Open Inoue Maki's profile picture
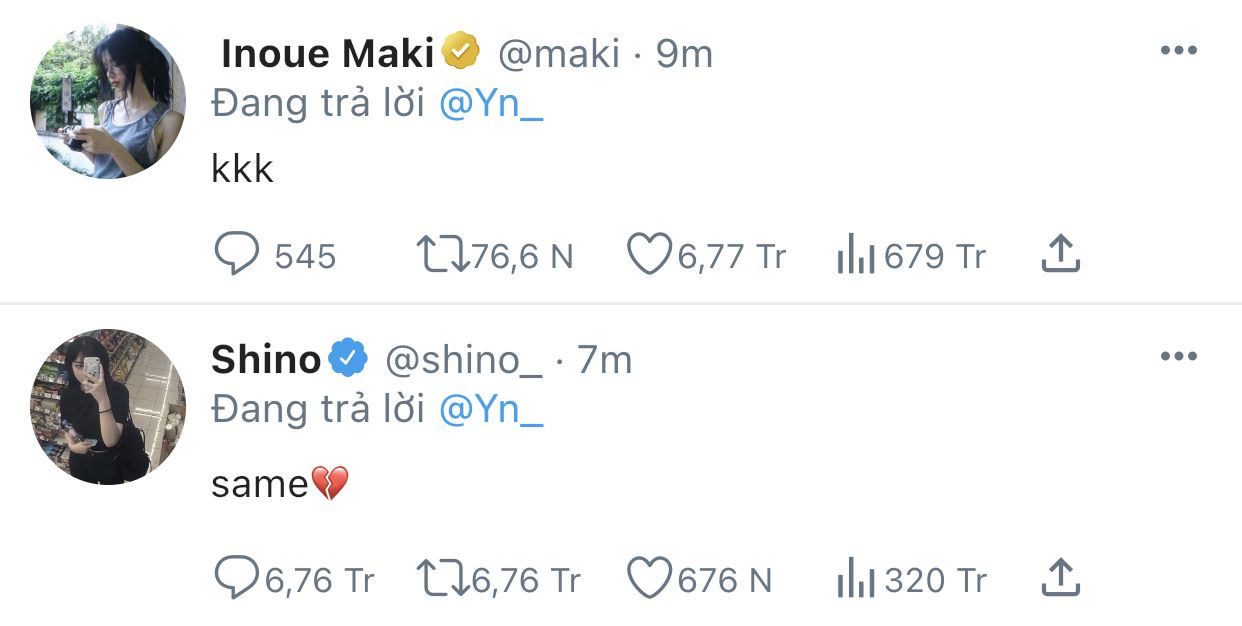The image size is (1242, 626). point(108,101)
